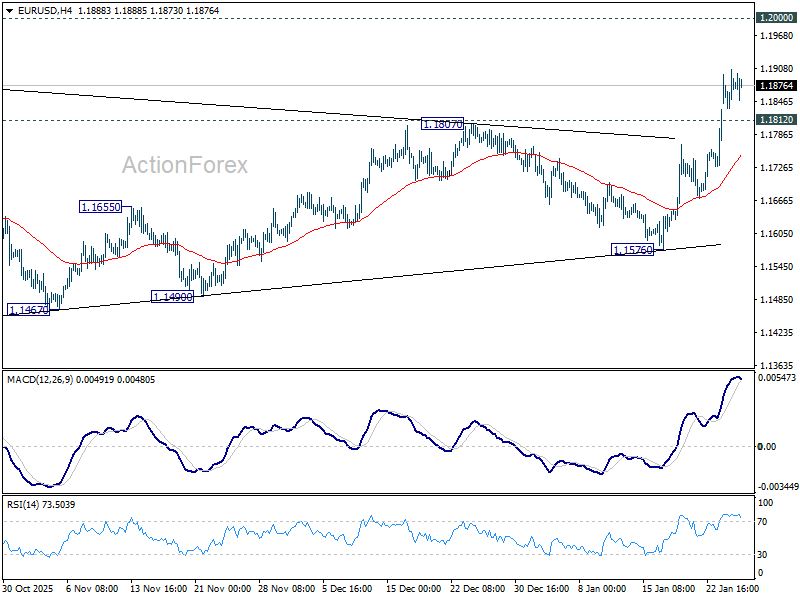The width and height of the screenshot is (800, 600).
Task: Click the 30 Oct 2025 date label
Action: point(28,588)
